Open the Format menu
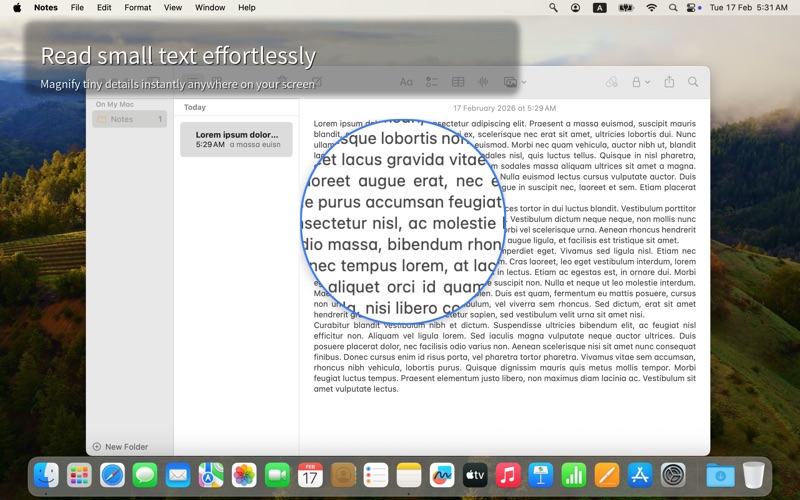 (x=138, y=8)
